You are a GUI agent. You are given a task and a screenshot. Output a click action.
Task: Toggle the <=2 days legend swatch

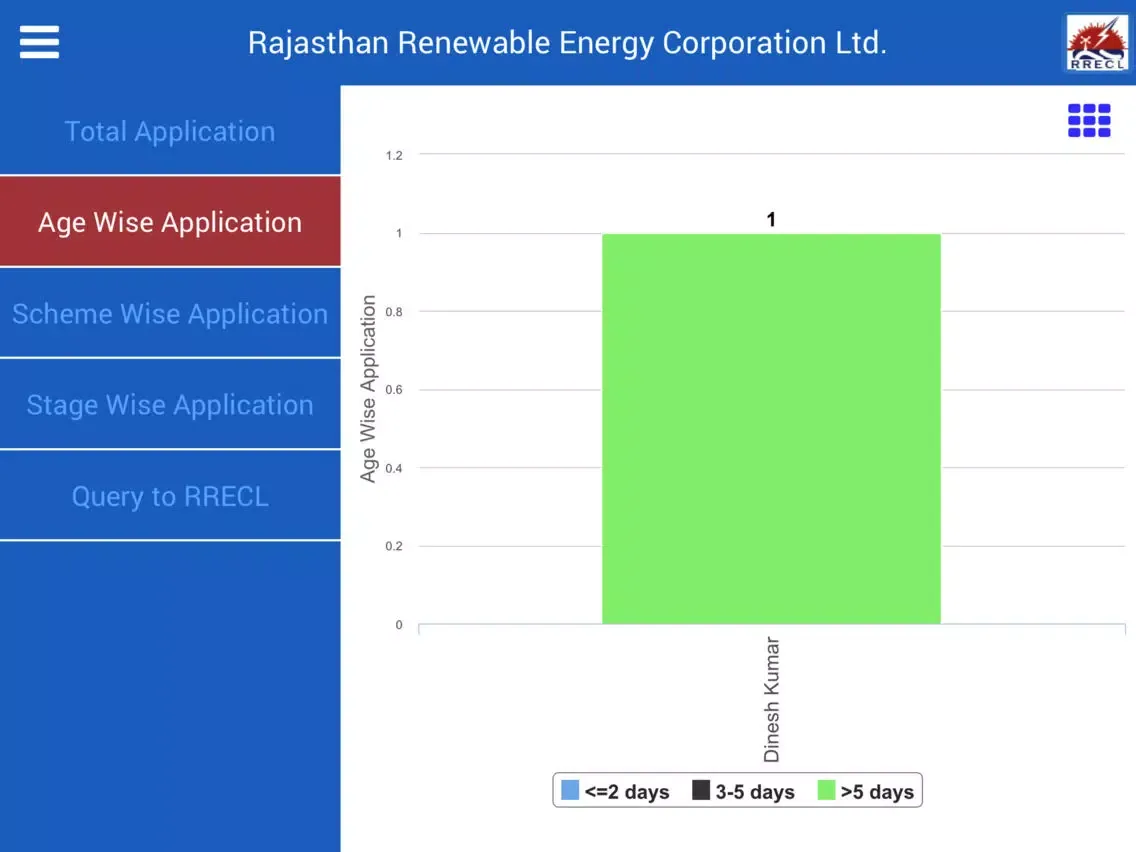pyautogui.click(x=570, y=790)
